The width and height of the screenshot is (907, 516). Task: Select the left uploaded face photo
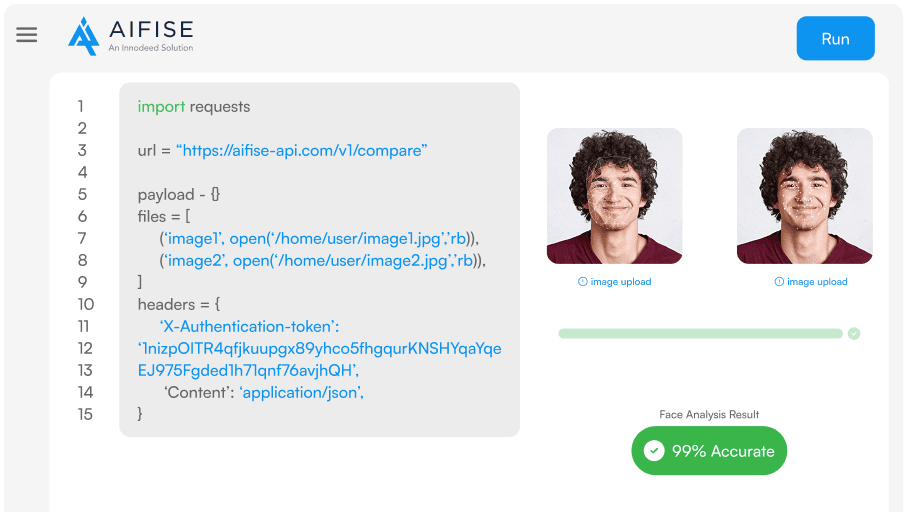[x=614, y=196]
